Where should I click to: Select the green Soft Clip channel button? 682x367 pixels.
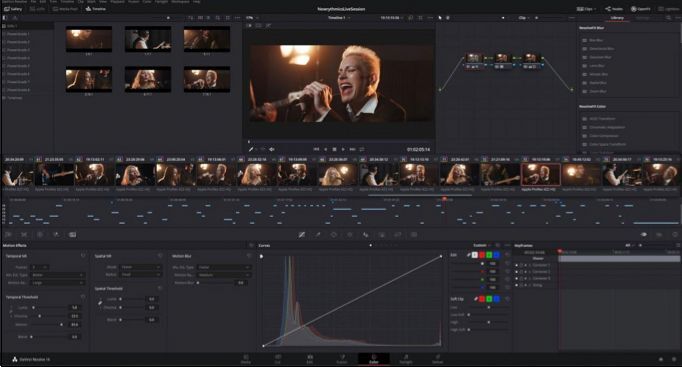(x=489, y=299)
